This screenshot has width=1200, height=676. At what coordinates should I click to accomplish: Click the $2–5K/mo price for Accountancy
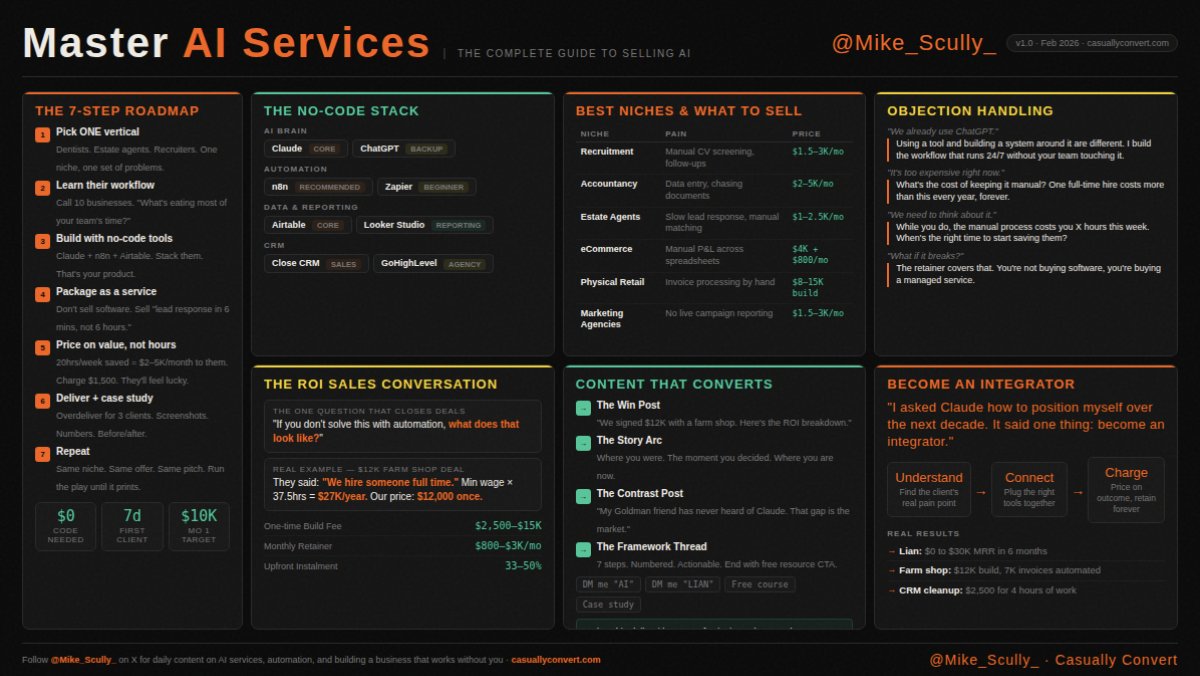point(812,184)
